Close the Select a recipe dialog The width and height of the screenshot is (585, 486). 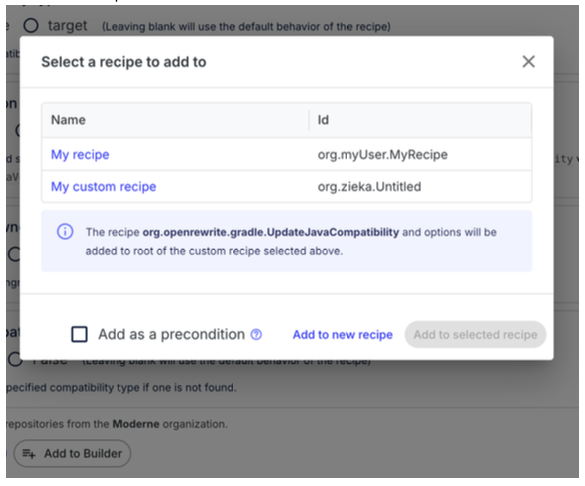[x=528, y=62]
